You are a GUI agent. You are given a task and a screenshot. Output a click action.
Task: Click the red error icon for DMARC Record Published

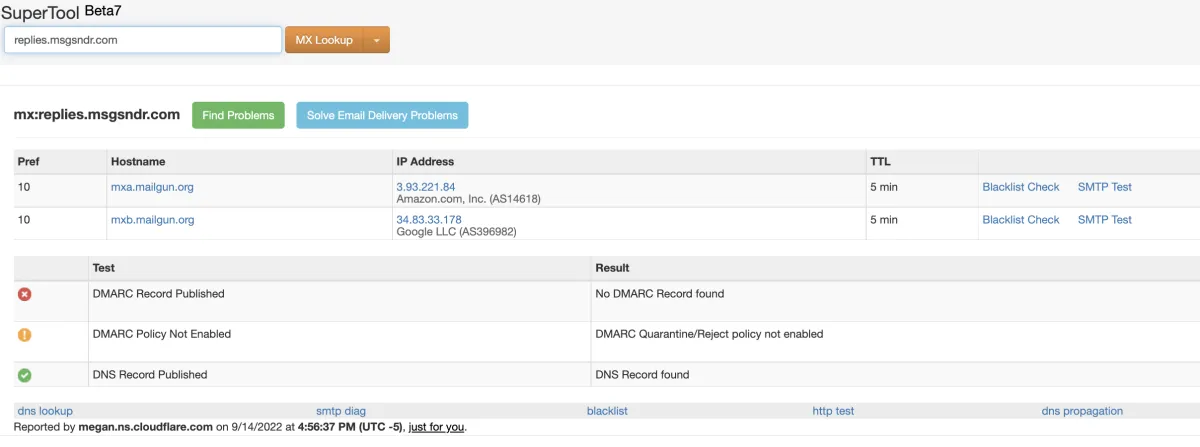coord(25,294)
